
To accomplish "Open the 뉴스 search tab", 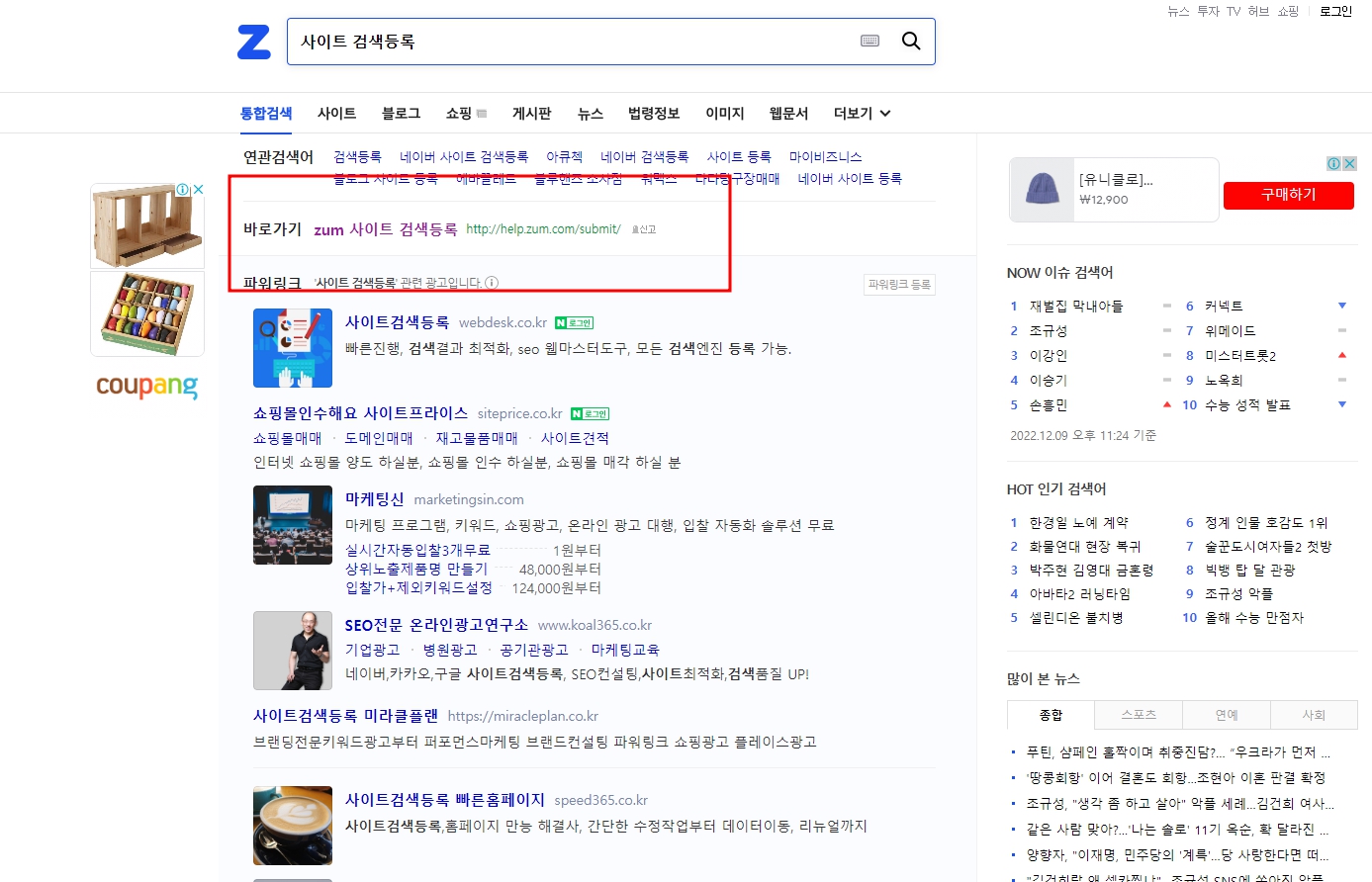I will 591,114.
